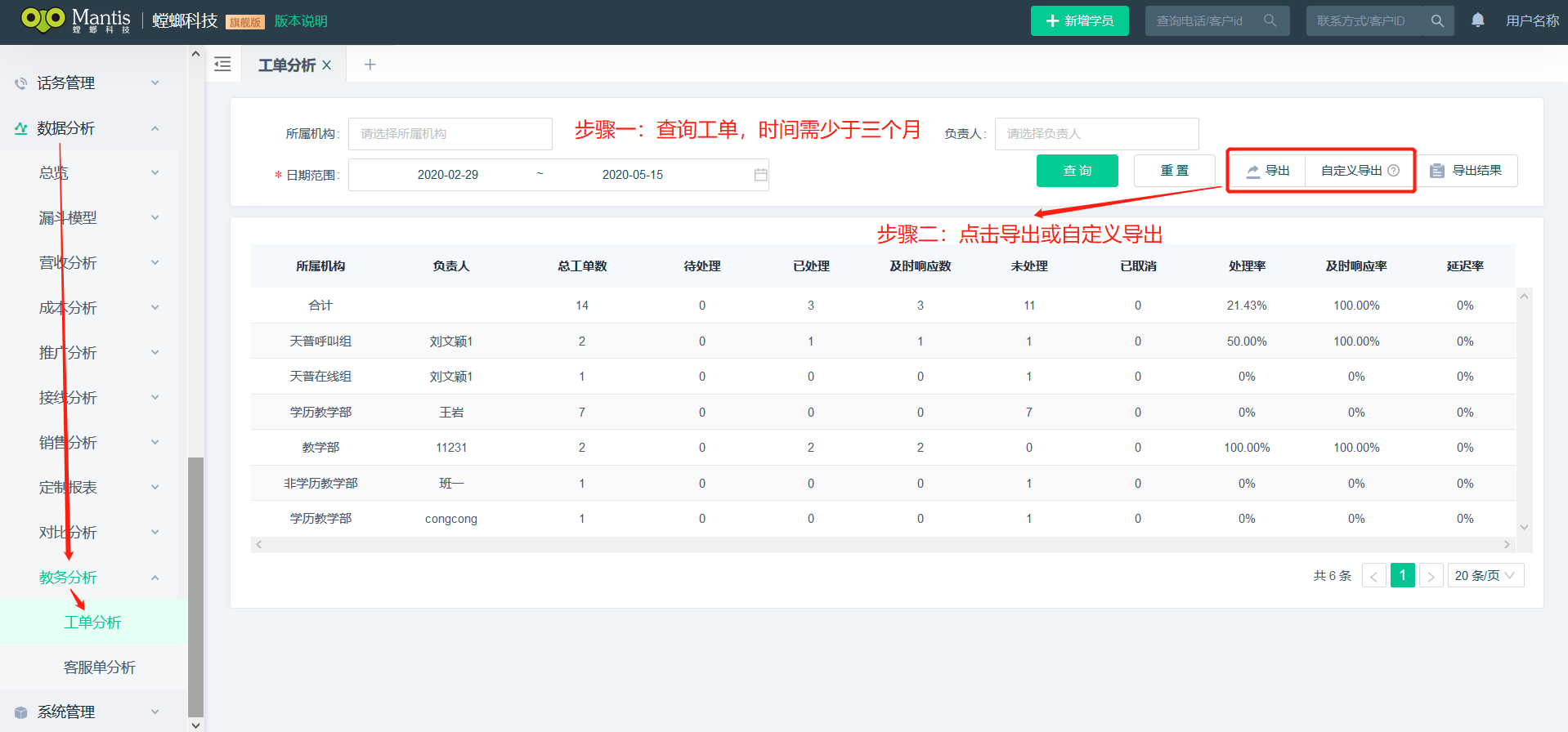Screen dimensions: 1568x732
Task: Switch to the 工单分析 tab
Action: [x=287, y=65]
